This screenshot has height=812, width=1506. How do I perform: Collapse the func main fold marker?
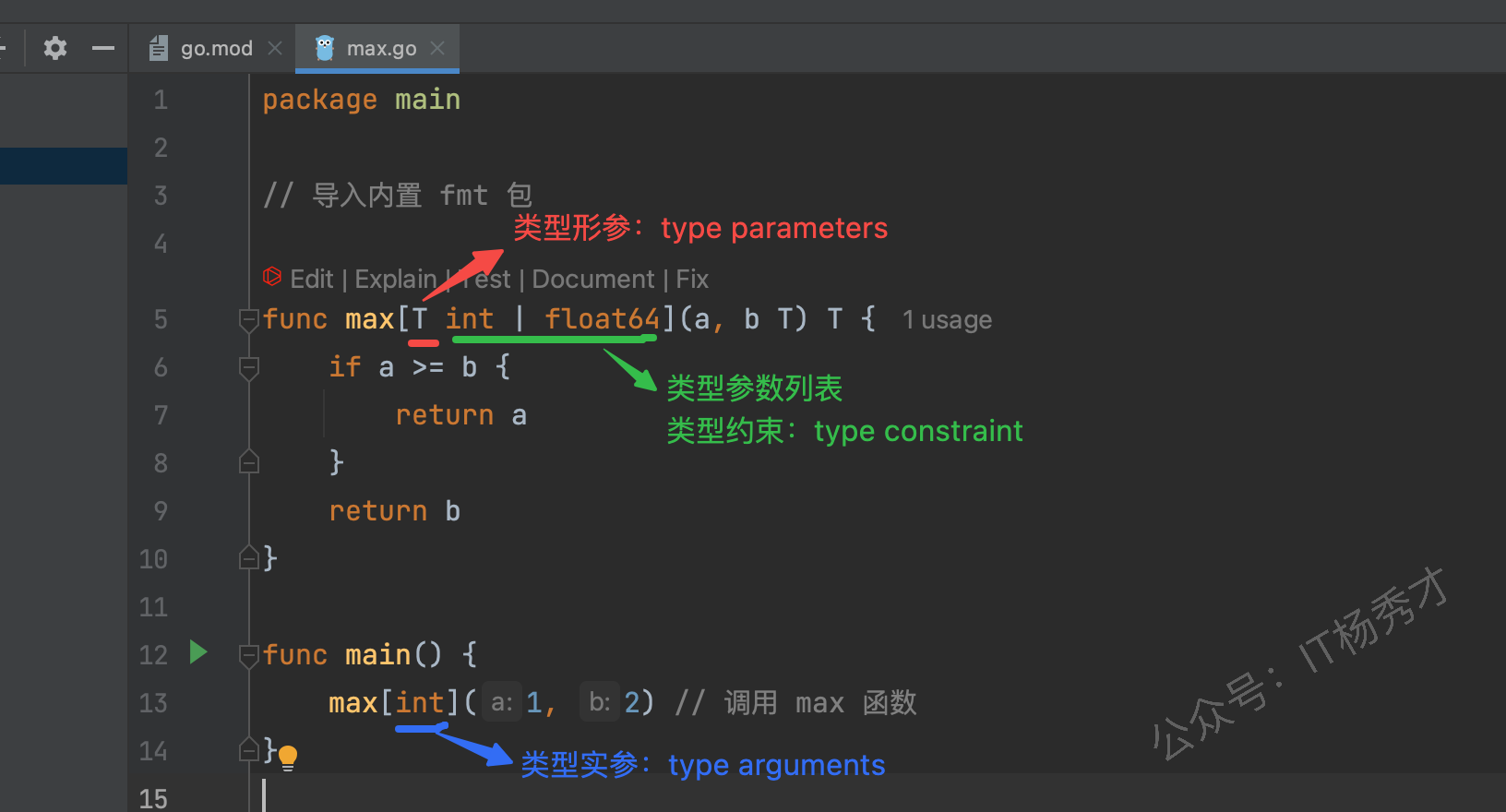(x=248, y=655)
